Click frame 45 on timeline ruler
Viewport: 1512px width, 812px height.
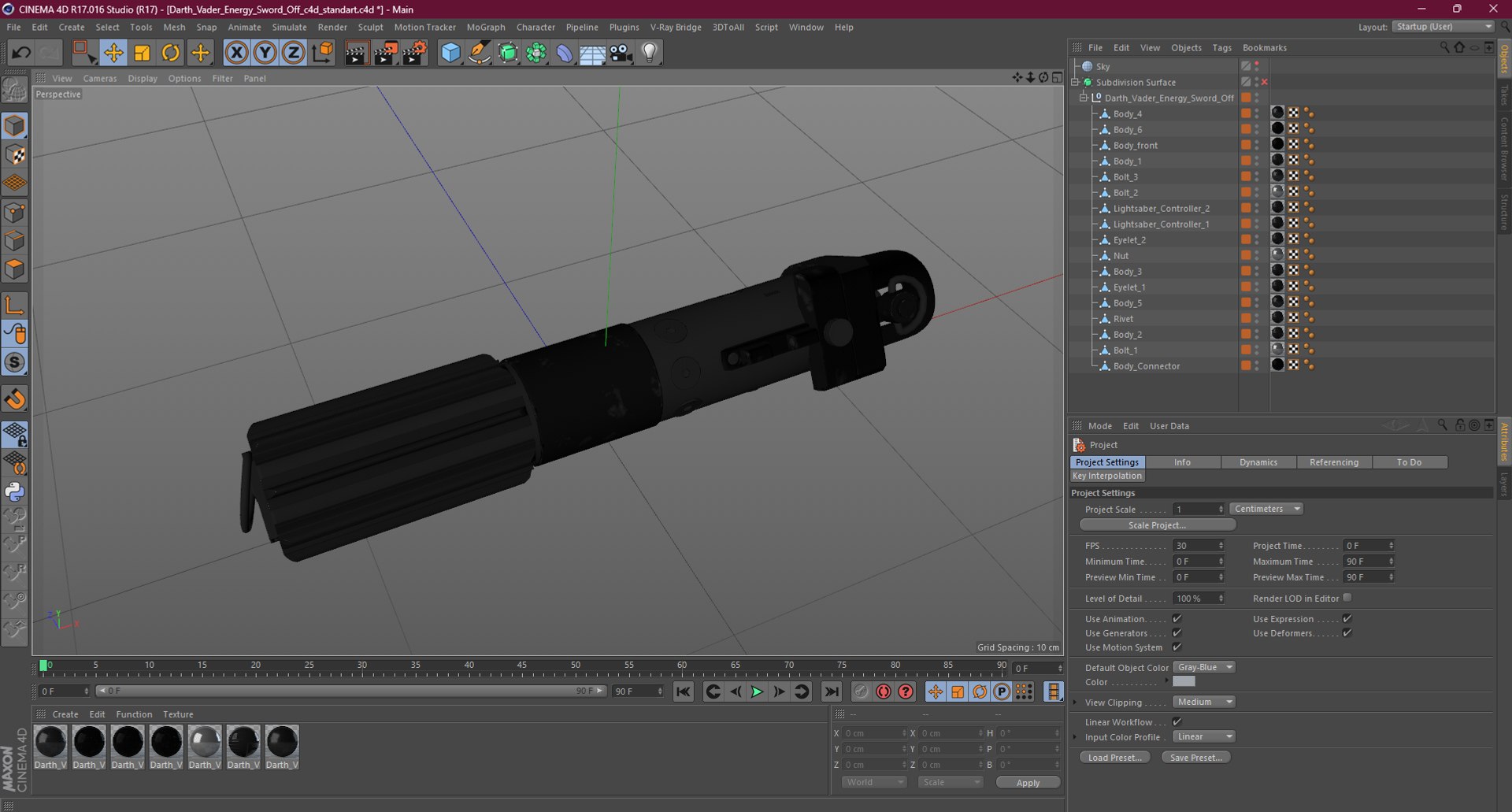(522, 666)
